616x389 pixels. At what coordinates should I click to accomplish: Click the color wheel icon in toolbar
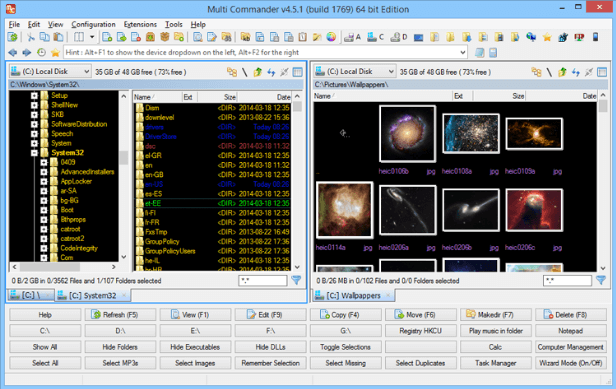tap(331, 37)
